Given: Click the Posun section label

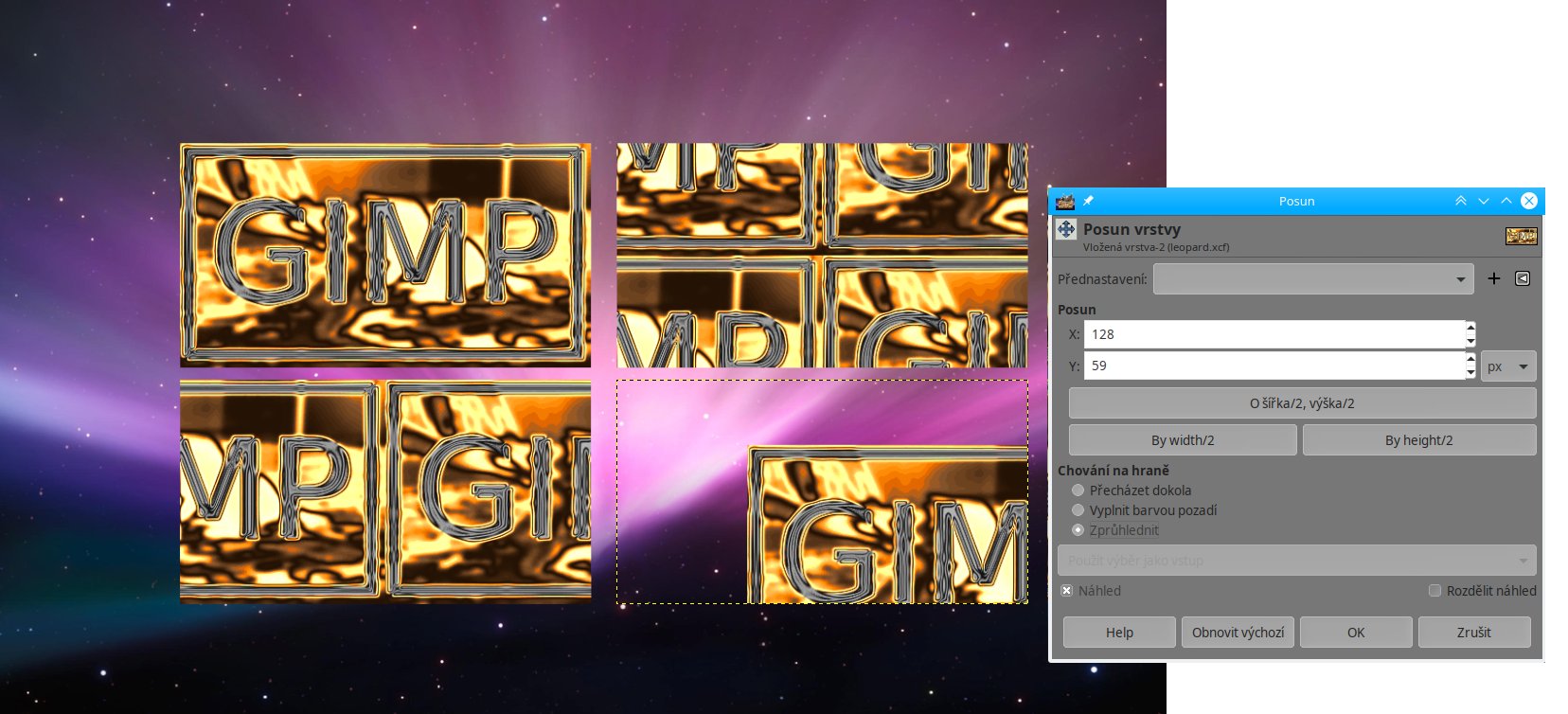Looking at the screenshot, I should click(1077, 310).
